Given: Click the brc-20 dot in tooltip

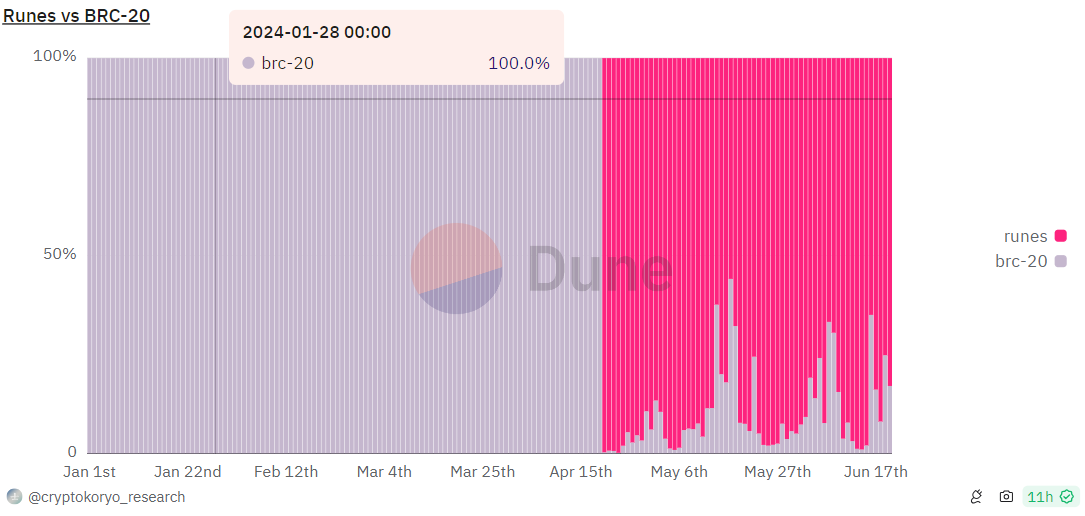Looking at the screenshot, I should [x=249, y=64].
